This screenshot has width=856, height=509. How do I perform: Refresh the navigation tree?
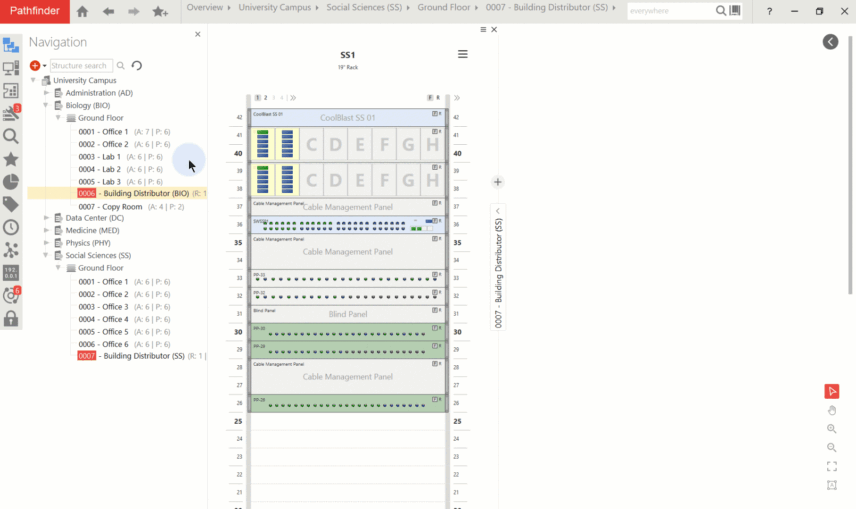point(137,66)
